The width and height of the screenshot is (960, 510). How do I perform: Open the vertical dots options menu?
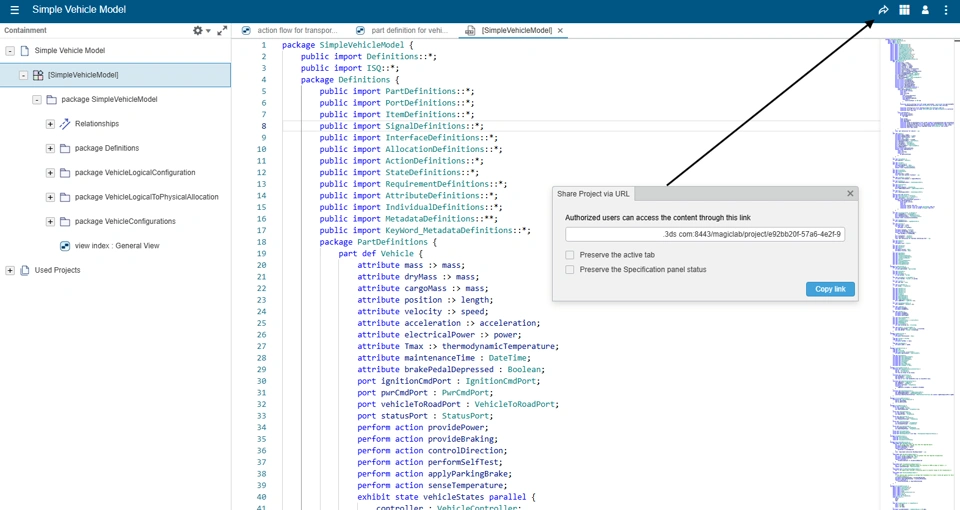click(x=946, y=10)
